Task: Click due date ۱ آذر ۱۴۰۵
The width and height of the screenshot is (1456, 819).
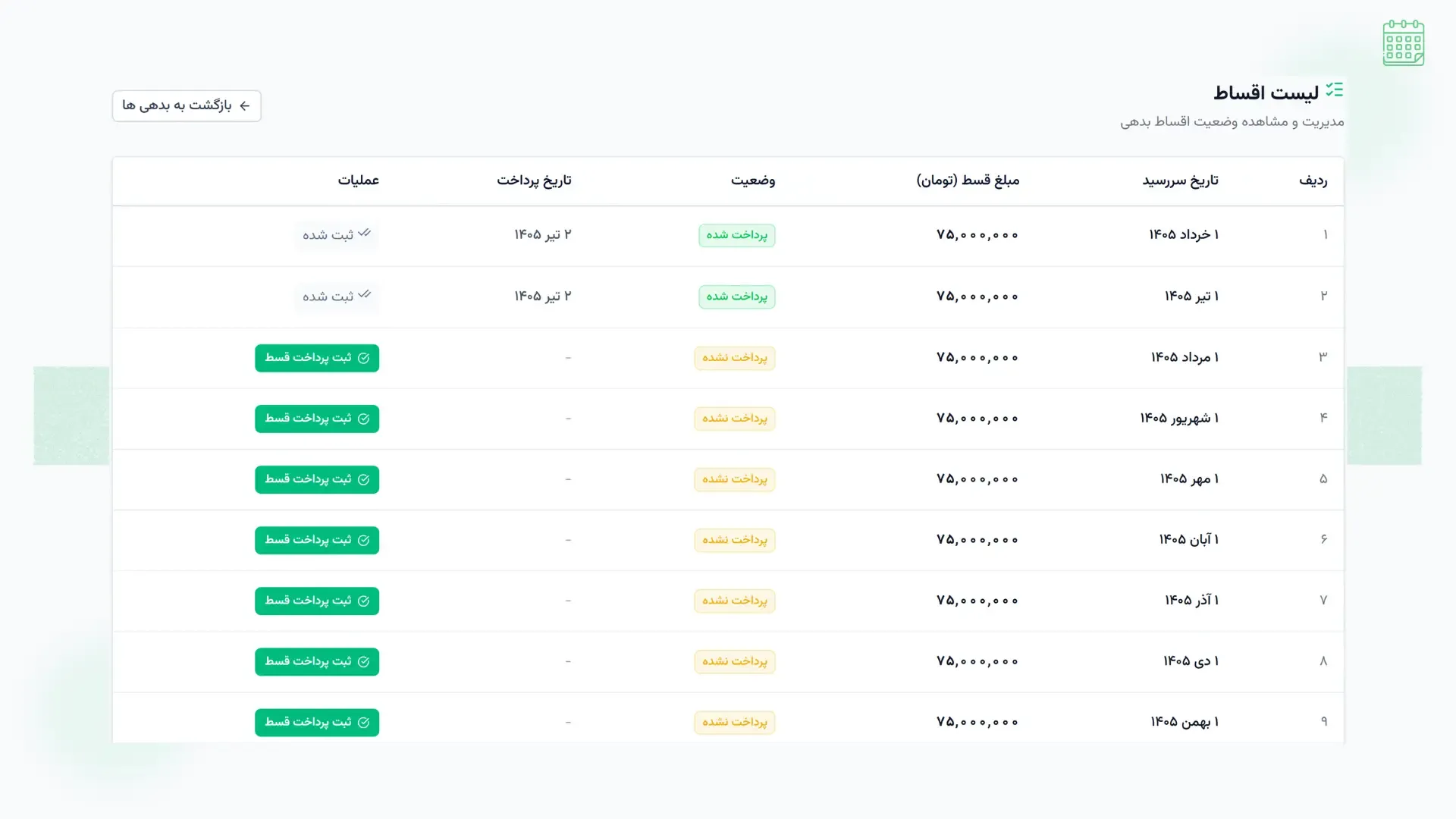Action: click(x=1191, y=601)
